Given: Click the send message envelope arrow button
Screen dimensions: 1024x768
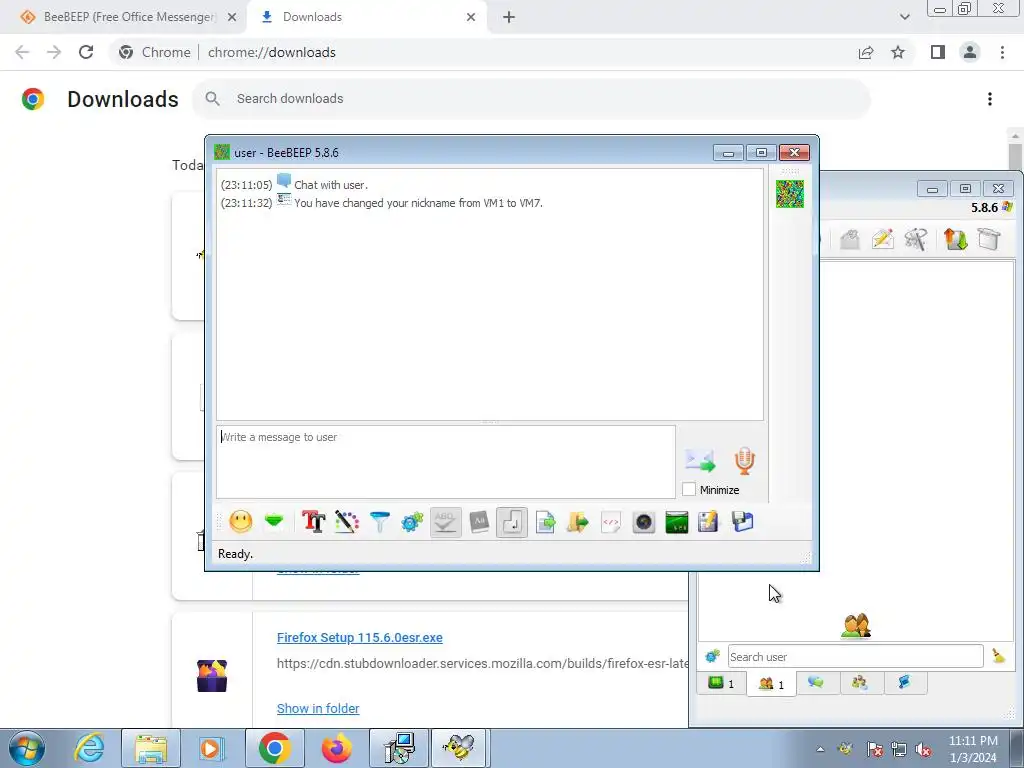Looking at the screenshot, I should point(700,460).
